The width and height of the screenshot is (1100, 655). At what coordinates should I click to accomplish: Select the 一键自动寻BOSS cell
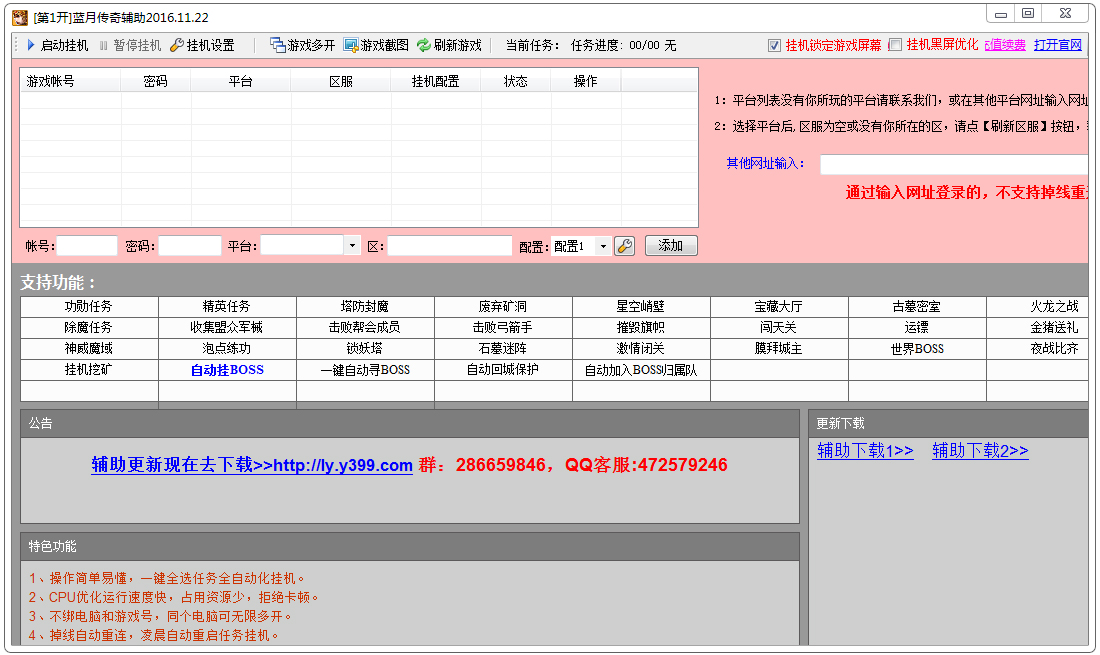[x=365, y=370]
